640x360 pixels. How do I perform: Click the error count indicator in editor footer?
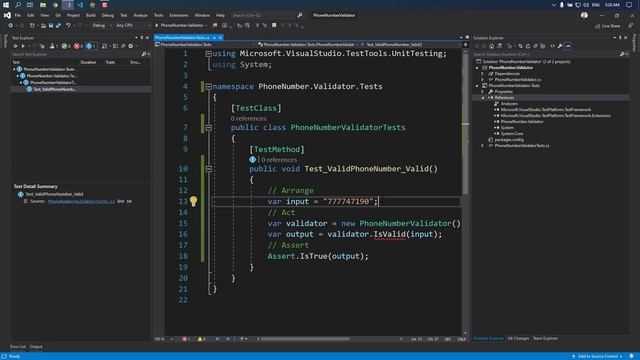186,339
